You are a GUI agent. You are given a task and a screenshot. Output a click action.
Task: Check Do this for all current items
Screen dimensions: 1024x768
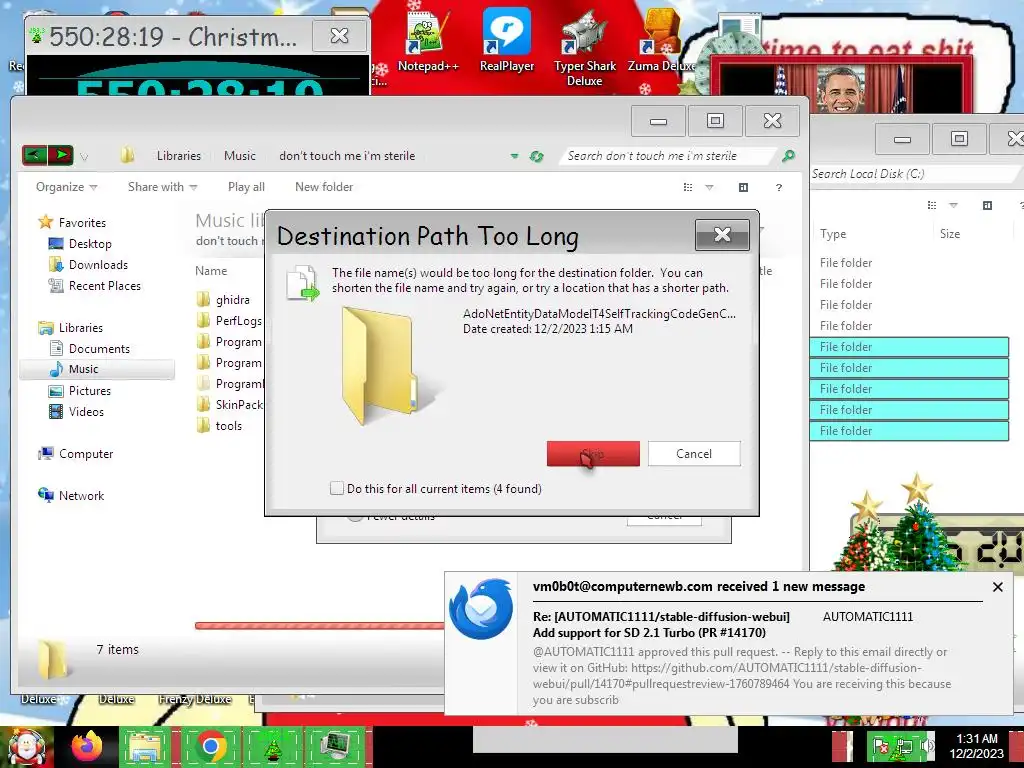[x=337, y=488]
